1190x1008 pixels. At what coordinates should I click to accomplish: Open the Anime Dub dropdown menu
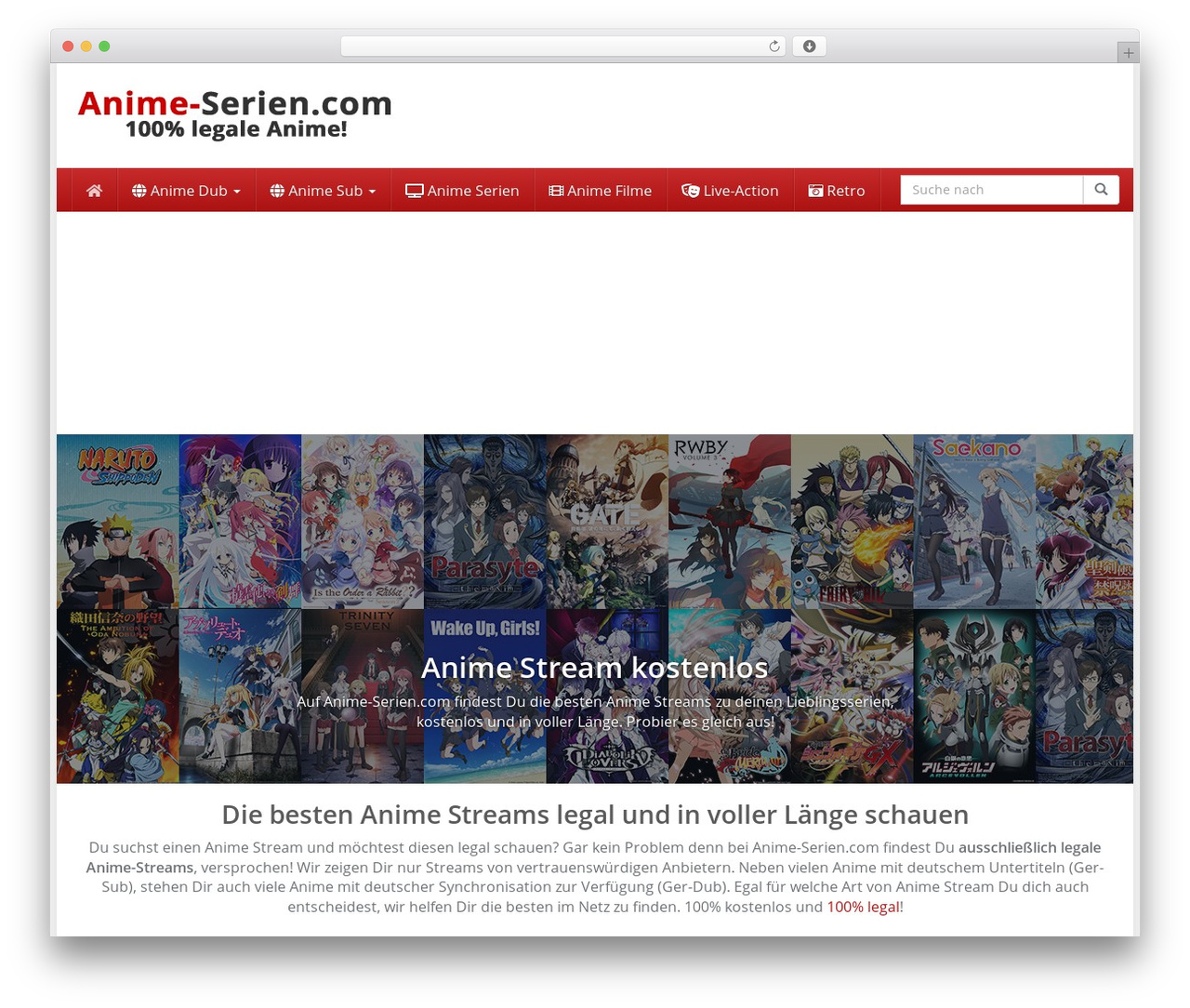click(187, 191)
